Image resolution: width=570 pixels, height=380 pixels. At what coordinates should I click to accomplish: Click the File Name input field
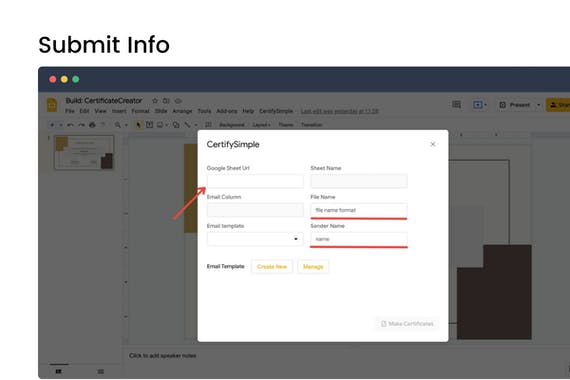(x=359, y=210)
